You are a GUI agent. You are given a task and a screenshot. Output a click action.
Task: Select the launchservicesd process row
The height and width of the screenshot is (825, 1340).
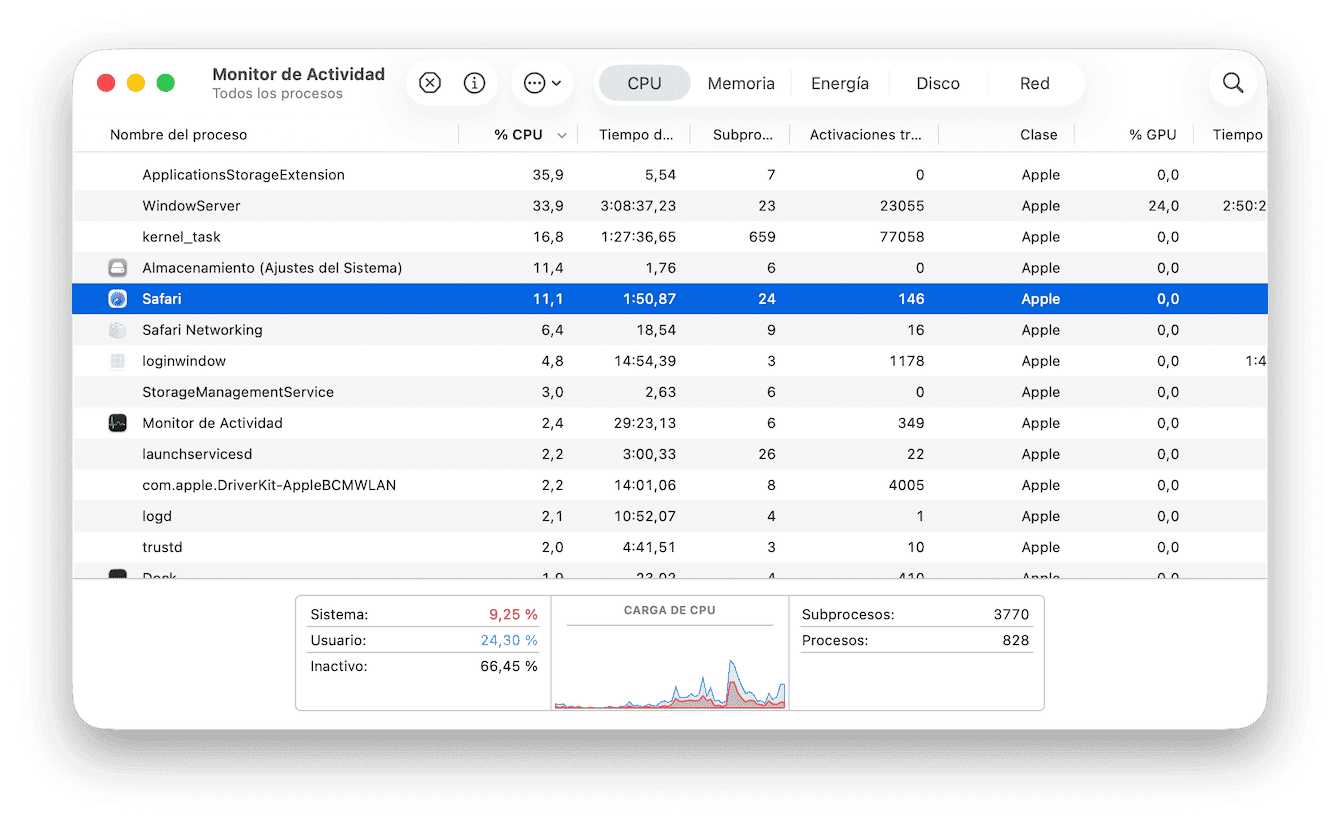tap(670, 454)
